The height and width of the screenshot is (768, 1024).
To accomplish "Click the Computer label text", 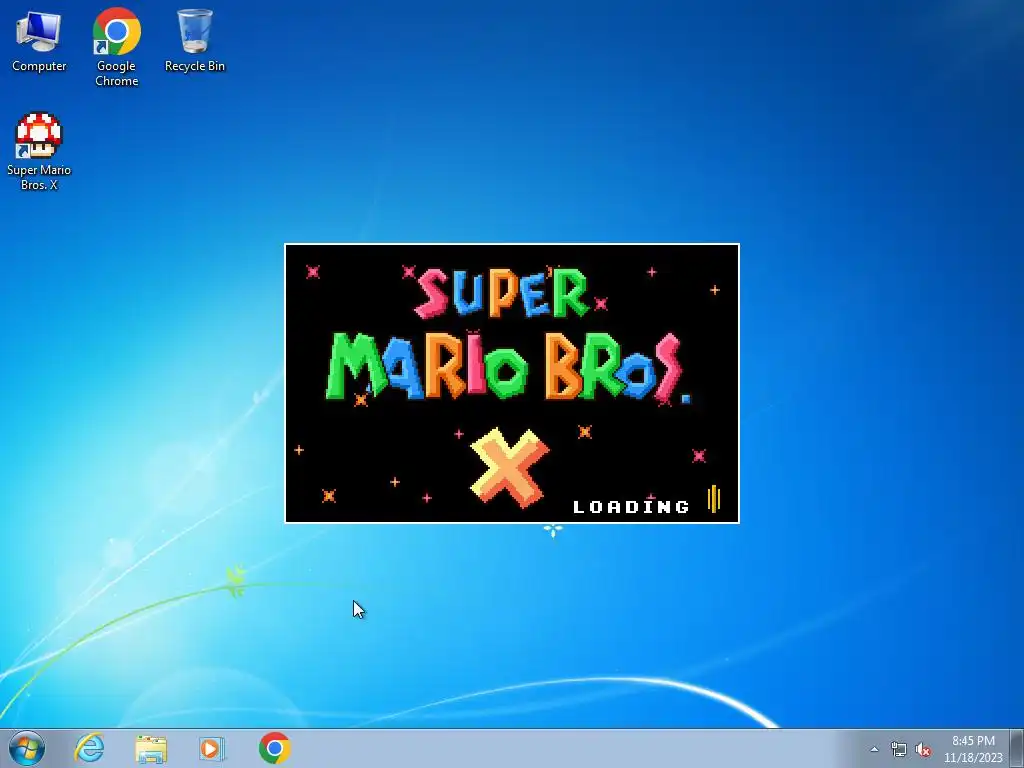I will pyautogui.click(x=39, y=66).
